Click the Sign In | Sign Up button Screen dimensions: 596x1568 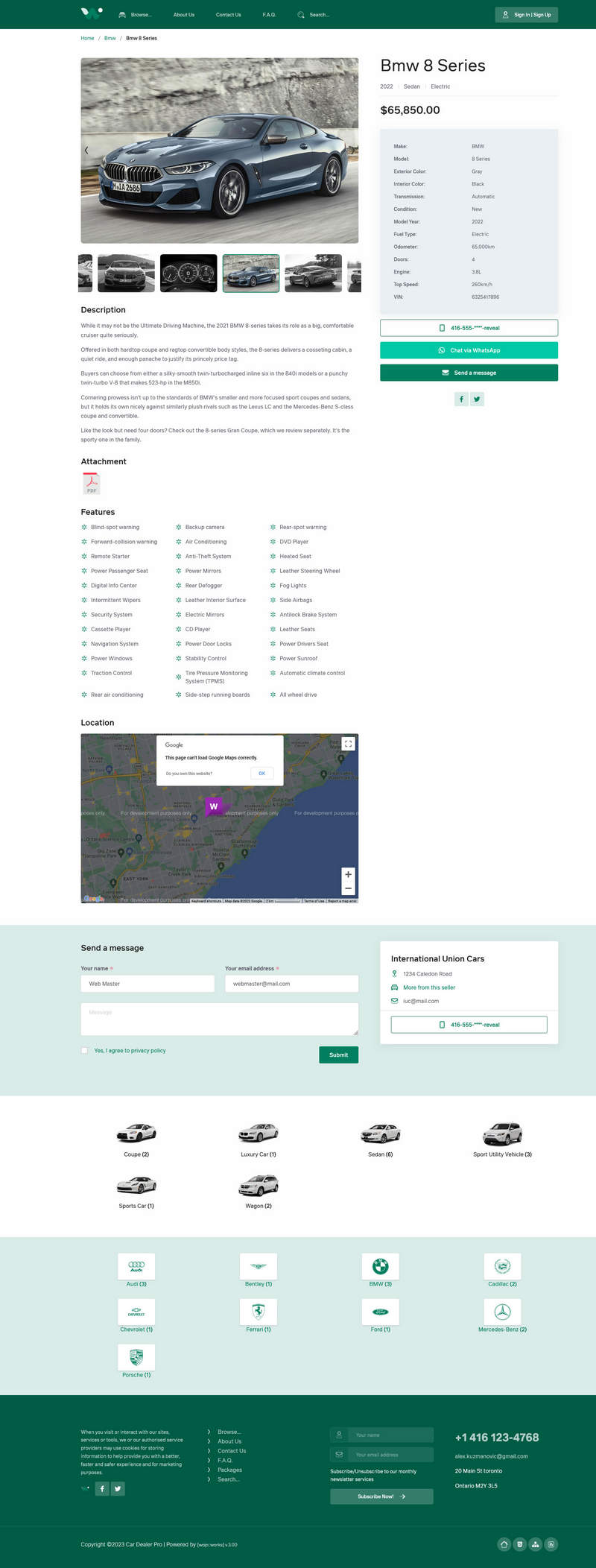[526, 14]
